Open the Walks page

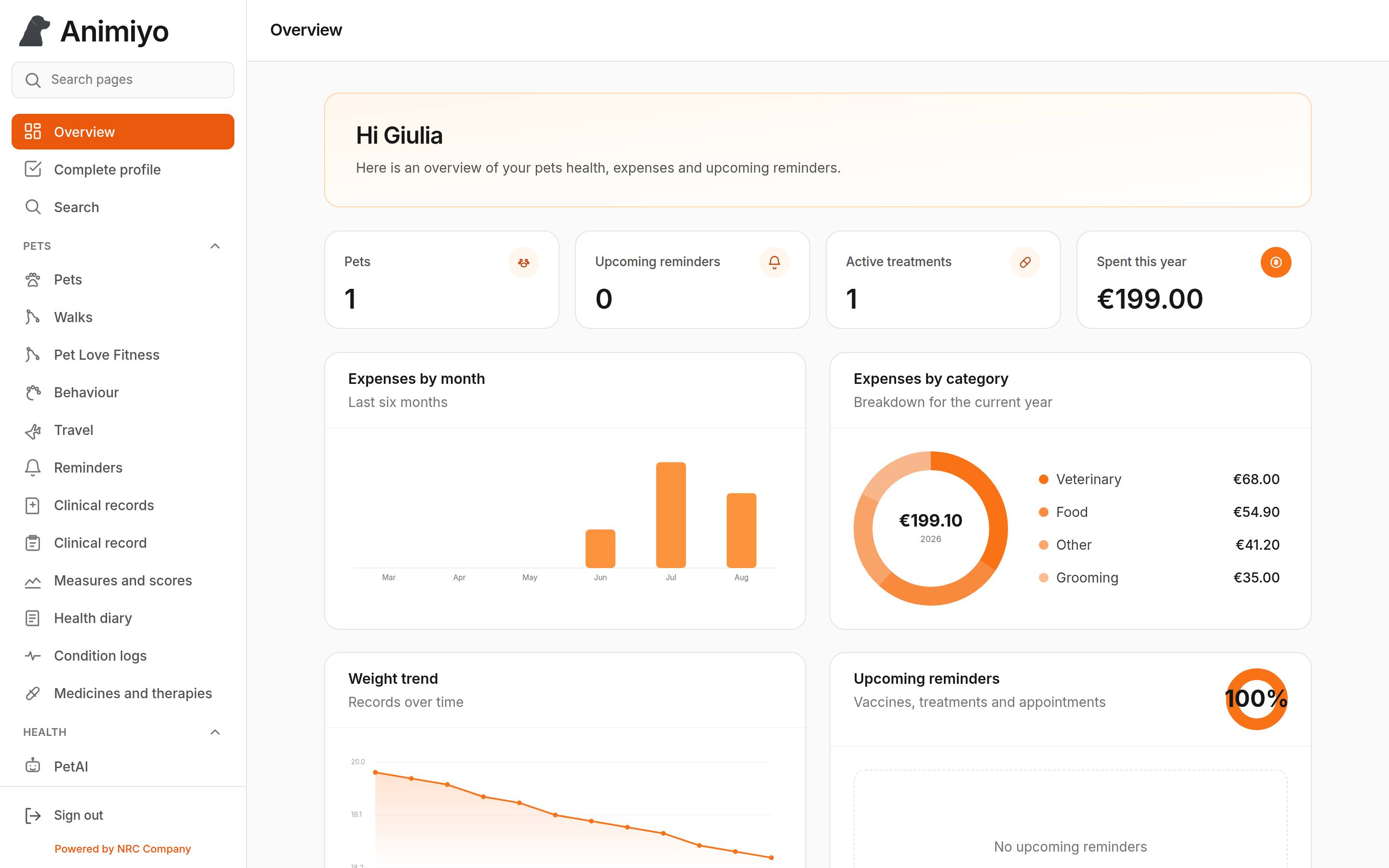click(x=123, y=317)
